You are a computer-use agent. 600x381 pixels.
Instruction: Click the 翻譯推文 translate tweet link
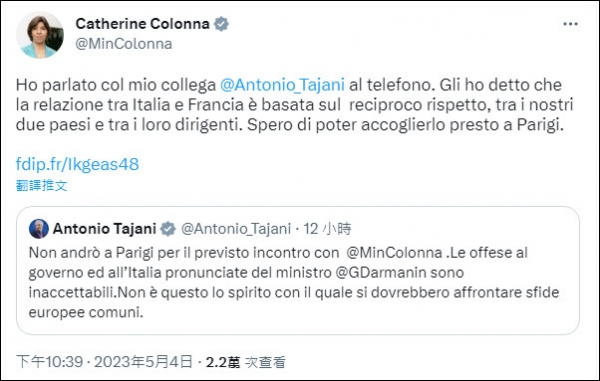pyautogui.click(x=42, y=186)
